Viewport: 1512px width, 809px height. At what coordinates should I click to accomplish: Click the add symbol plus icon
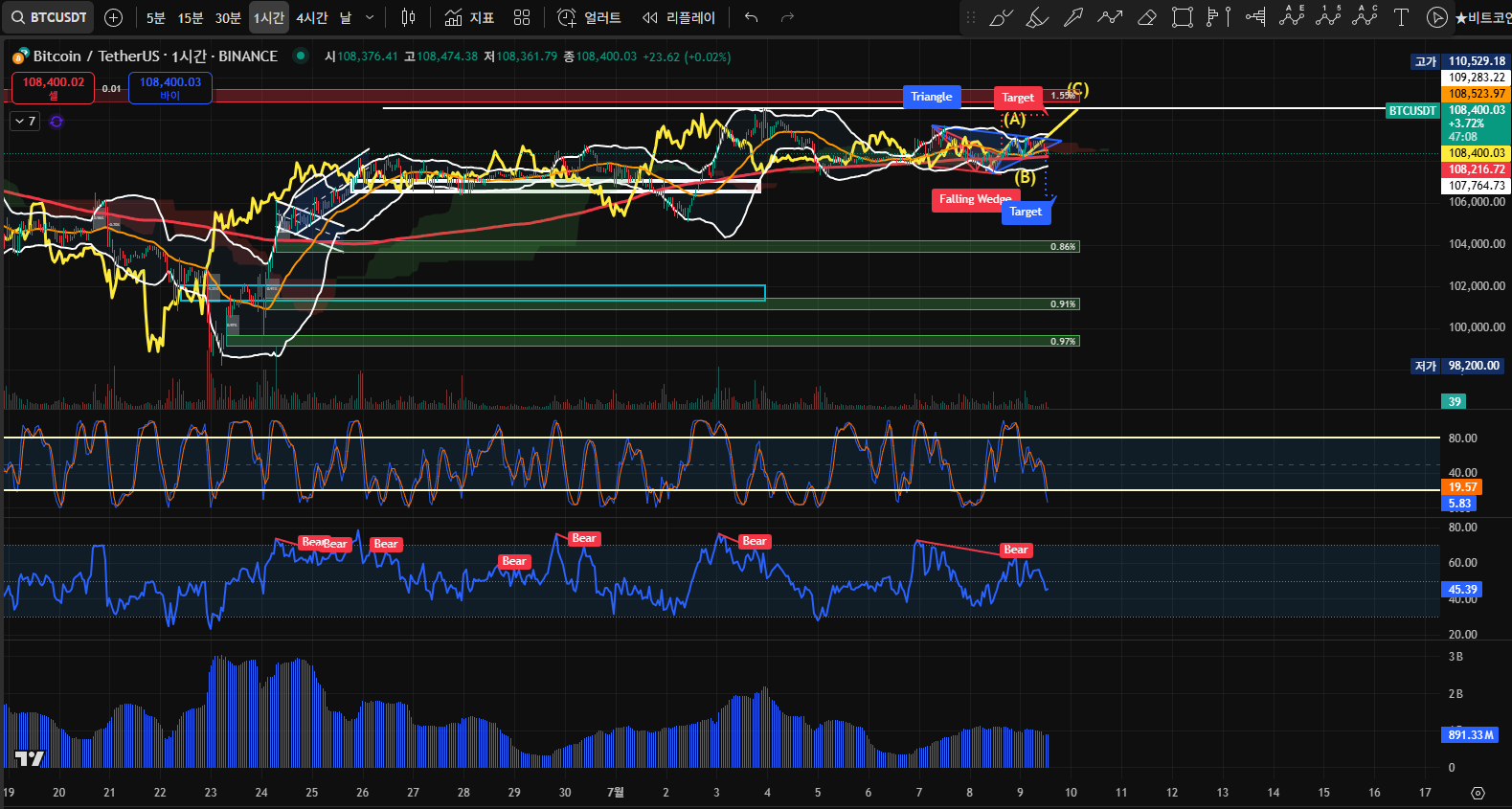(x=113, y=17)
